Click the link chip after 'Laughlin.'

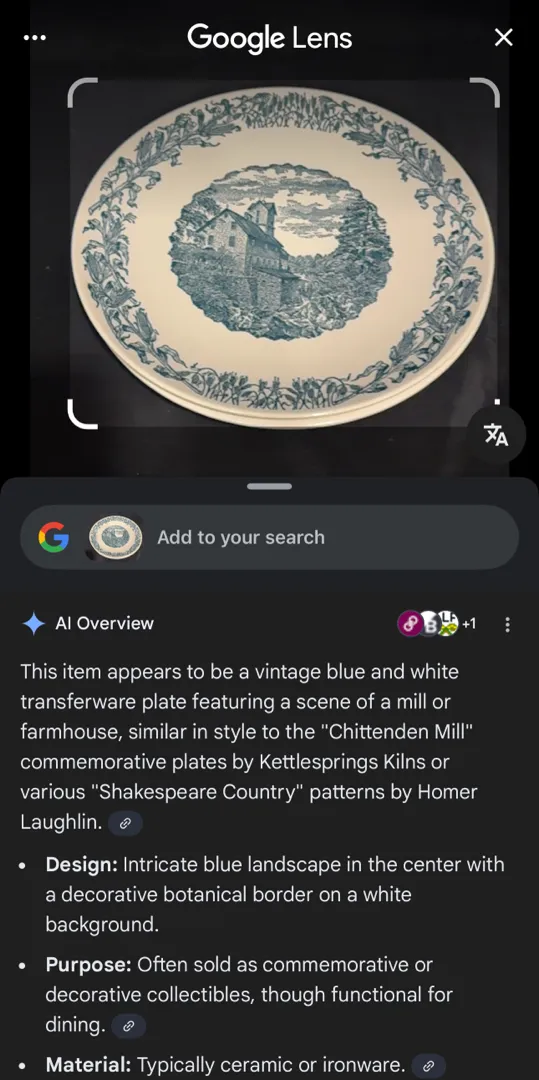[125, 823]
